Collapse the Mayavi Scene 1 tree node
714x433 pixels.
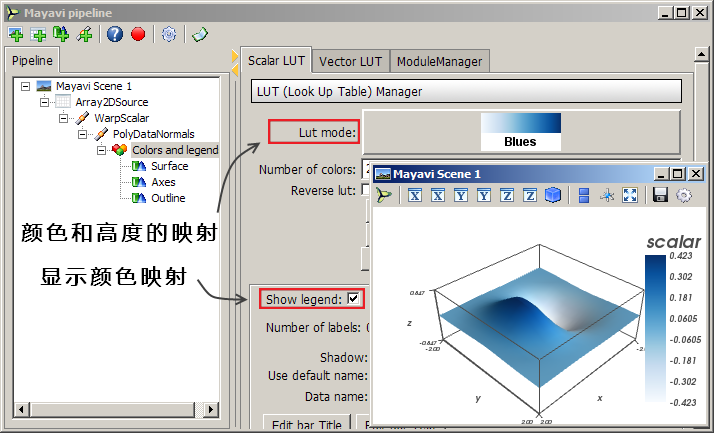(x=24, y=86)
